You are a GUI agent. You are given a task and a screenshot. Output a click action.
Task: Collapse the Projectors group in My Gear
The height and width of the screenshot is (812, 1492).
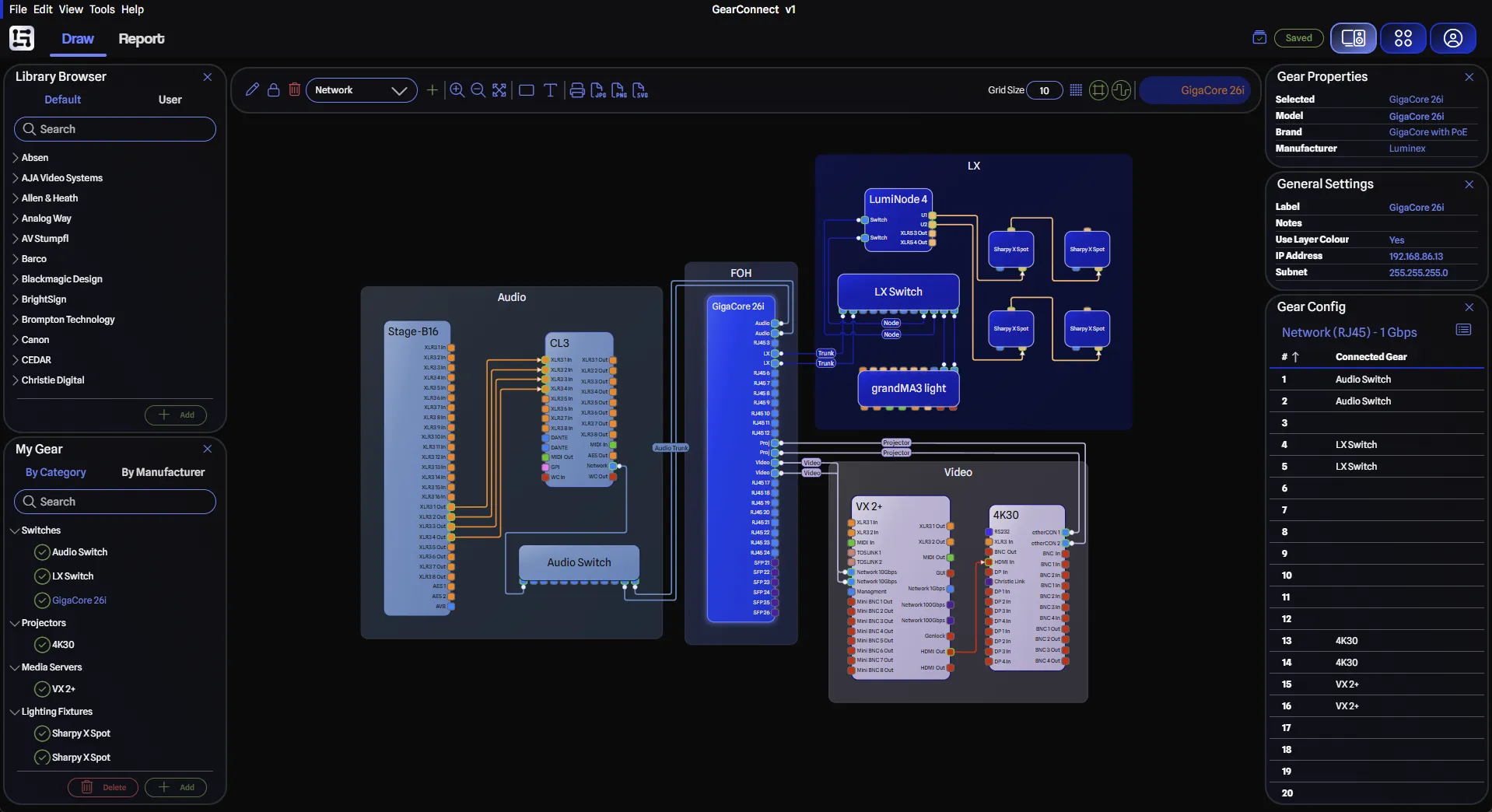pos(15,623)
